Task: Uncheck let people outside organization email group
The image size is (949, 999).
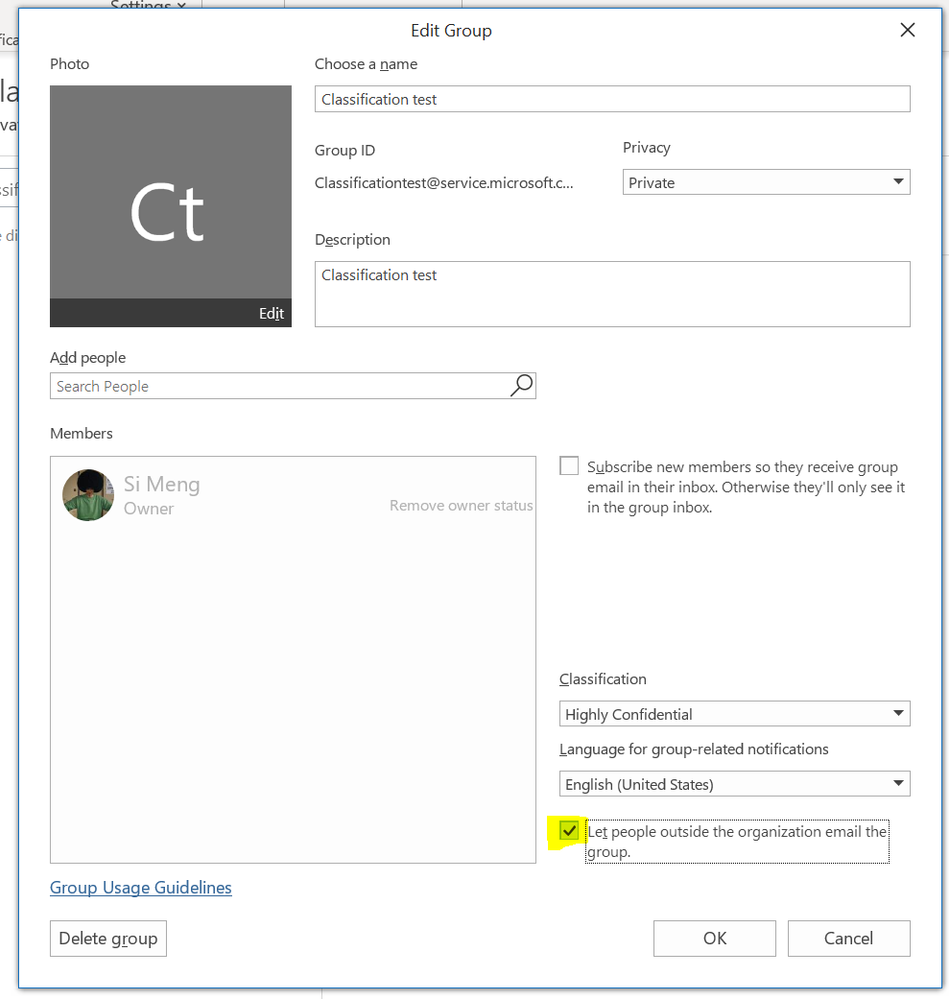Action: click(569, 830)
